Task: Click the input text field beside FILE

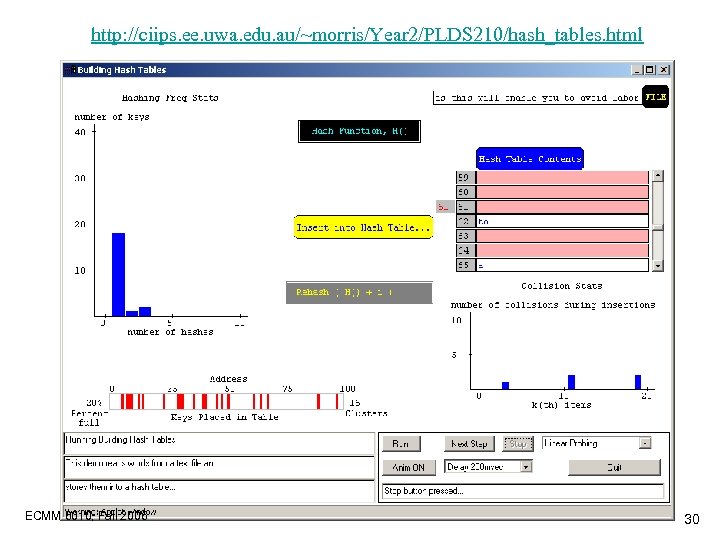Action: click(x=536, y=98)
